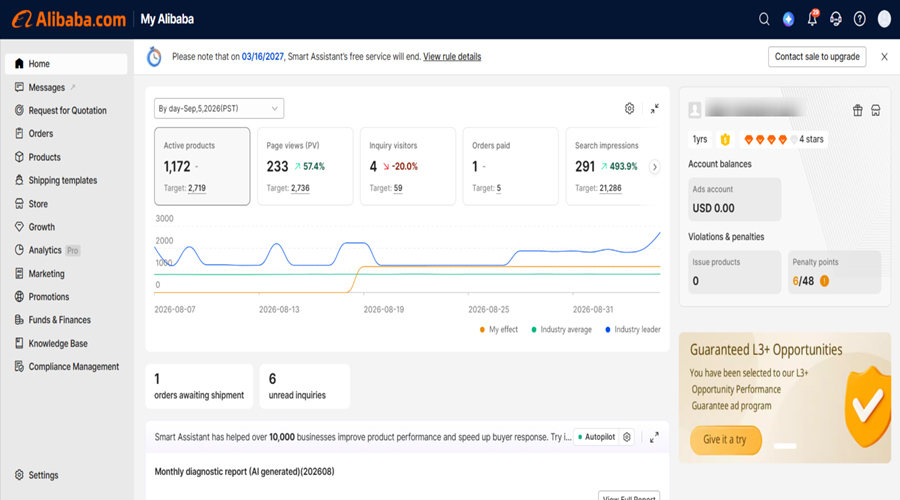Click the timer clock icon in notice
Screen dimensions: 900x500
coord(154,57)
